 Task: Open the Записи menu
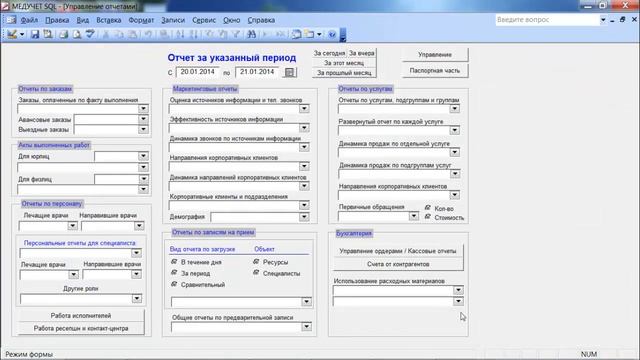173,20
